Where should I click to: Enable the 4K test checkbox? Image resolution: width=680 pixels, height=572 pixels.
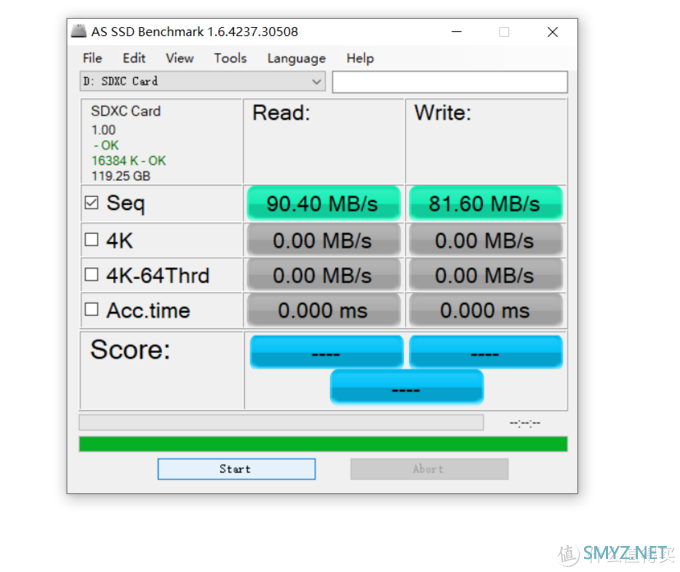click(x=92, y=239)
